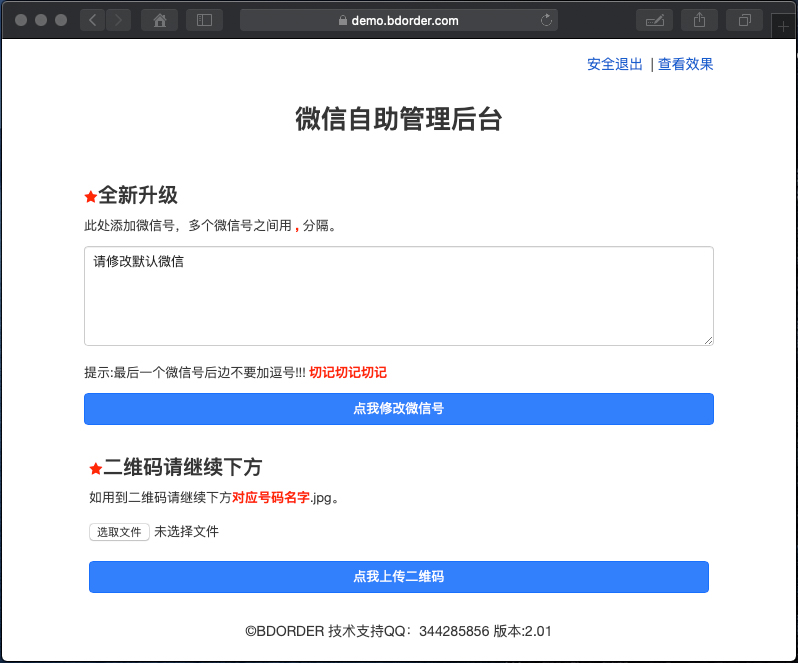This screenshot has width=798, height=663.
Task: Click the padlock icon in address bar
Action: [343, 20]
